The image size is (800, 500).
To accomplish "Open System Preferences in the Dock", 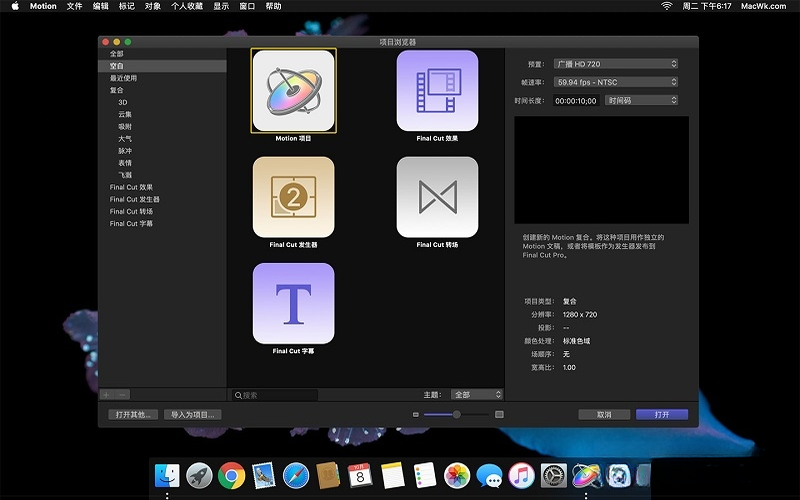I will (x=554, y=476).
